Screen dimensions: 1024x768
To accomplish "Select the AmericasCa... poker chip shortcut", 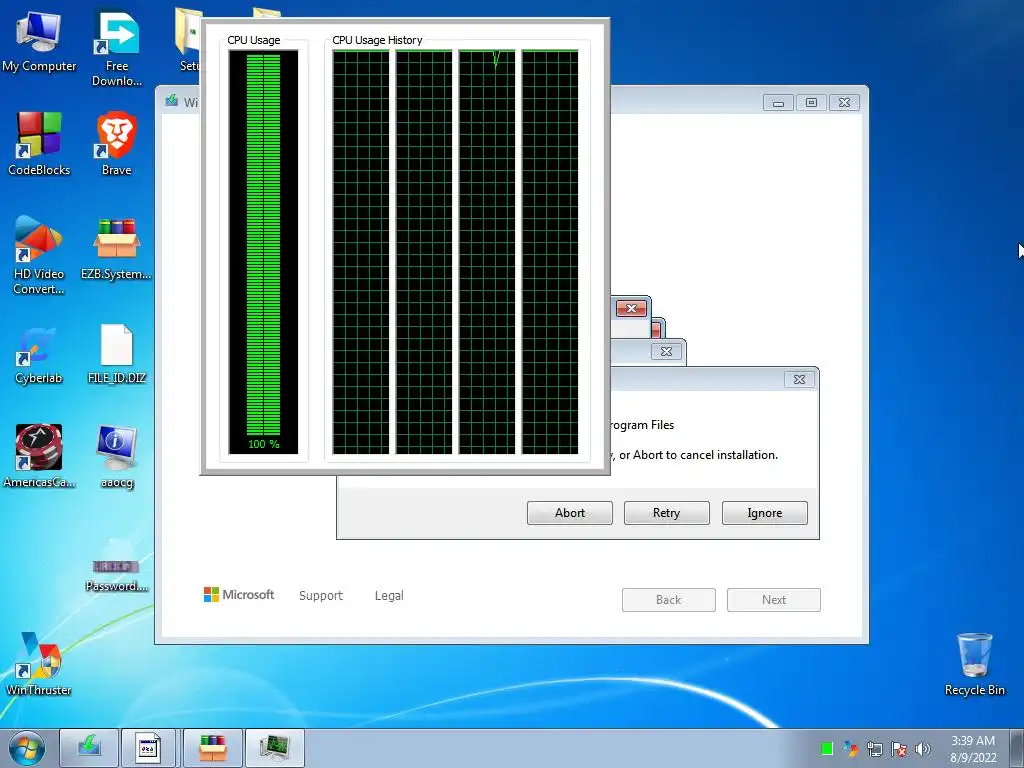I will (39, 456).
